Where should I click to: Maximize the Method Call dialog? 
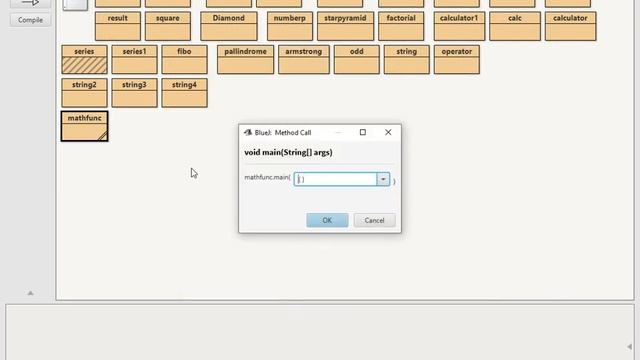362,132
